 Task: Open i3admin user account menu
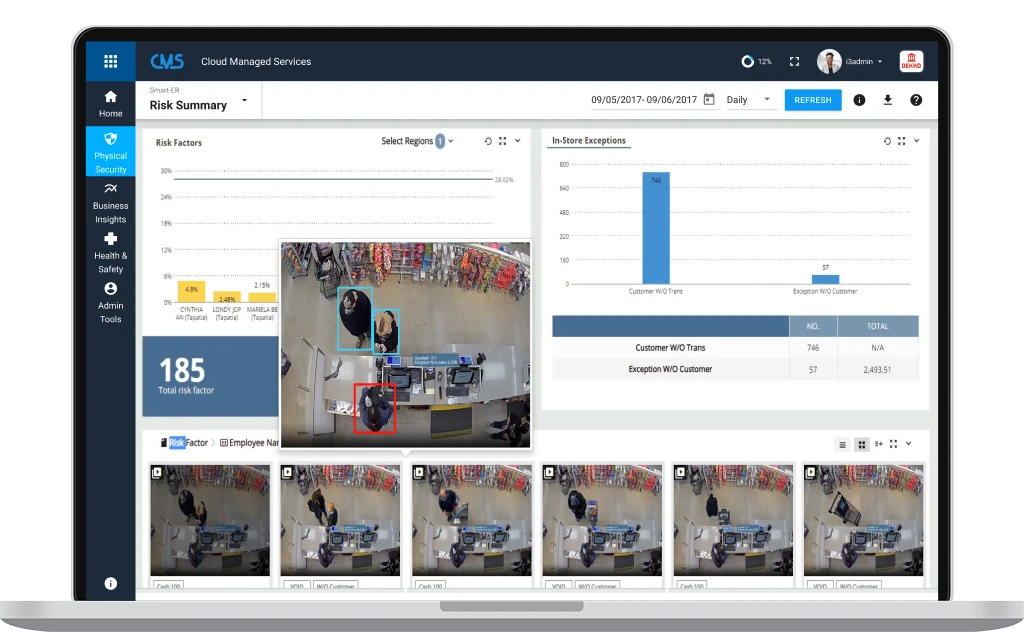pos(851,61)
